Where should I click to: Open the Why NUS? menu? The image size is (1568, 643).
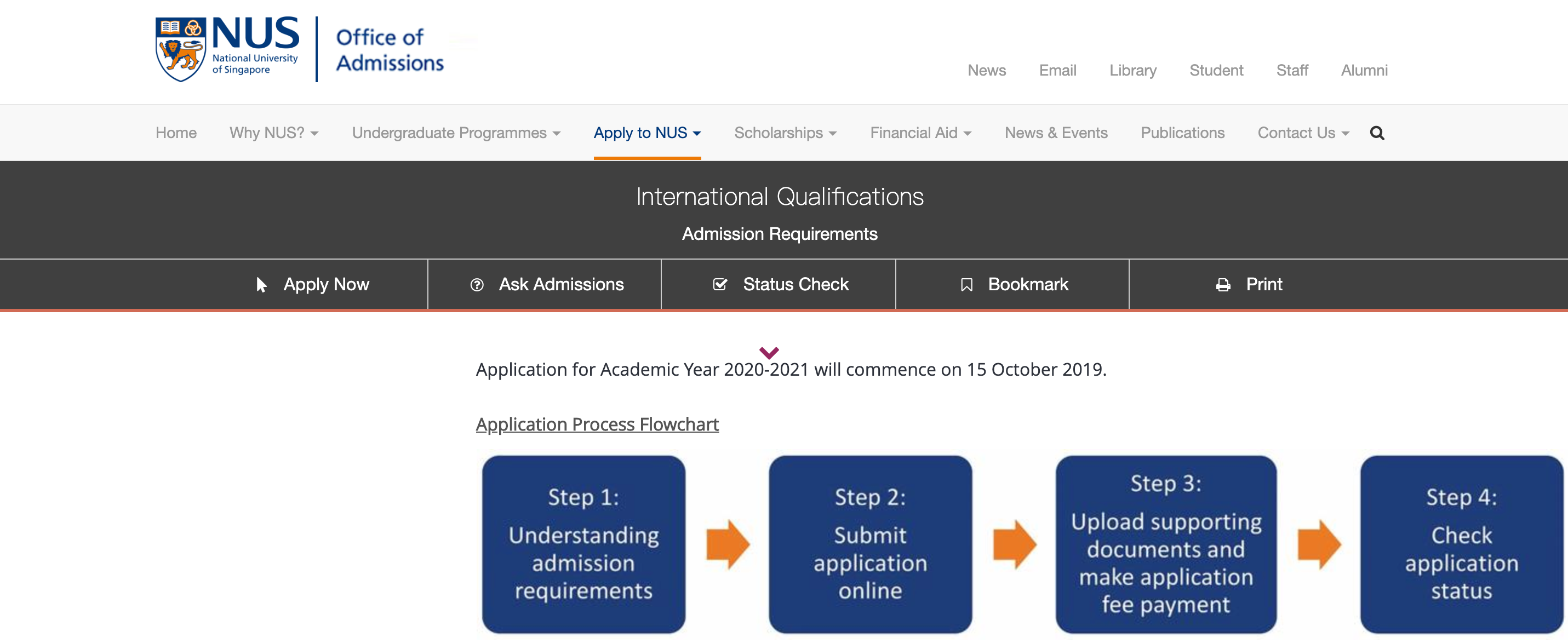[274, 133]
